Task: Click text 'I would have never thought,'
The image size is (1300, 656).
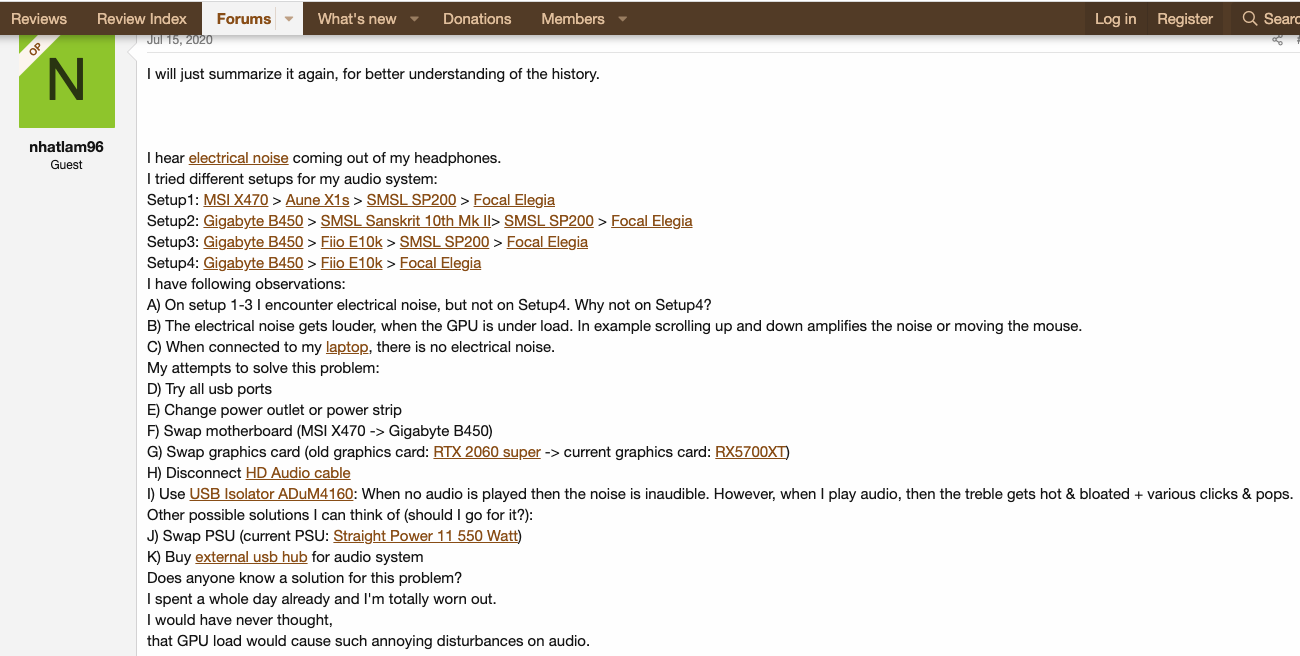Action: point(240,620)
